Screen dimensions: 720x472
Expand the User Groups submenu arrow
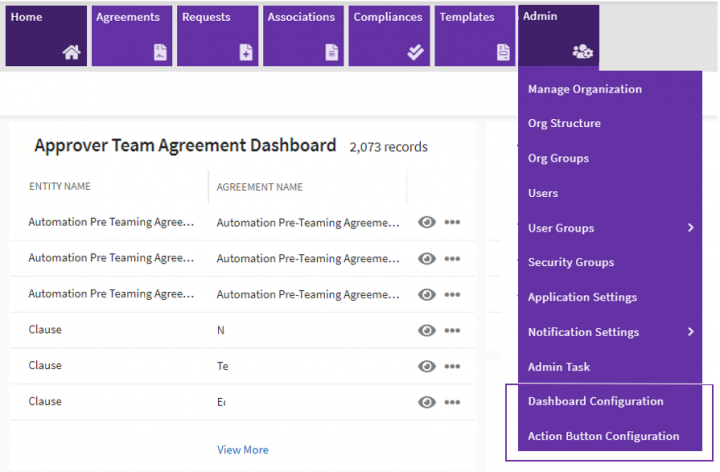[691, 228]
